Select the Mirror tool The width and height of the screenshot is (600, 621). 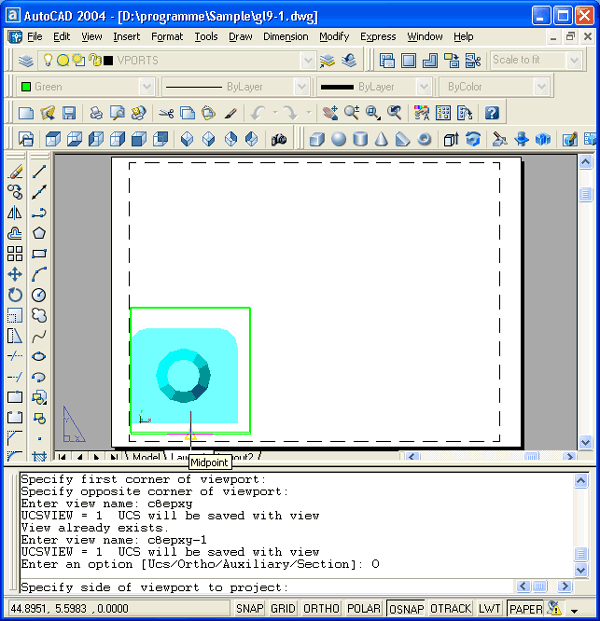15,212
